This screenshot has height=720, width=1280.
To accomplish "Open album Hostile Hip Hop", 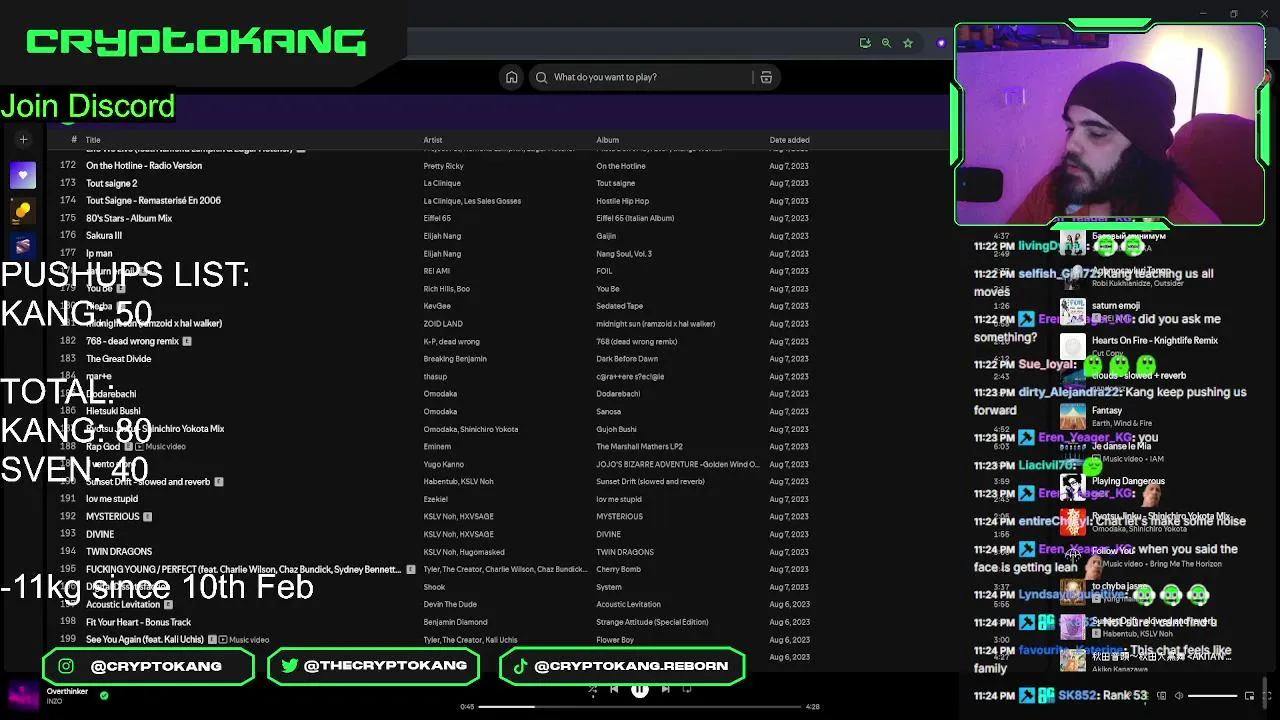I will coord(623,201).
